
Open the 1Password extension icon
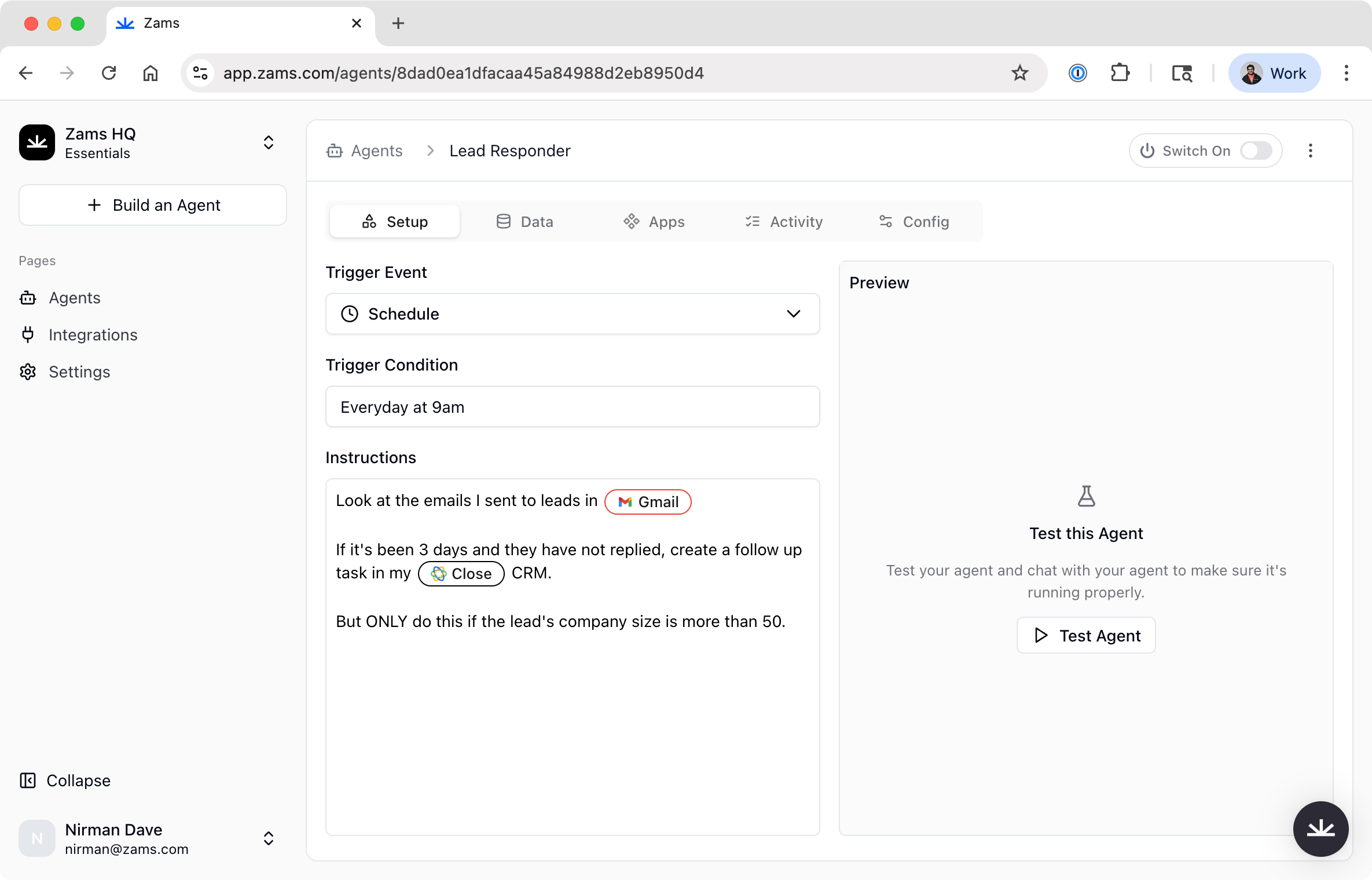1077,74
